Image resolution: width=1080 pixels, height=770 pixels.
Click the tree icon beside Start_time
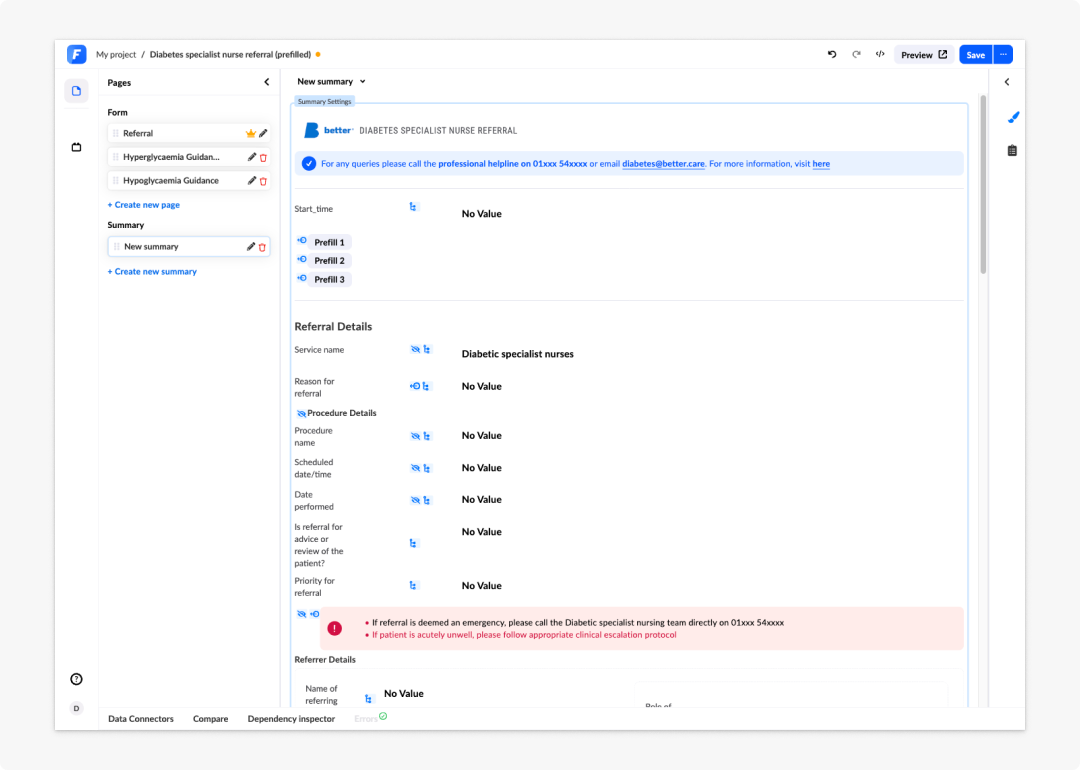(413, 207)
